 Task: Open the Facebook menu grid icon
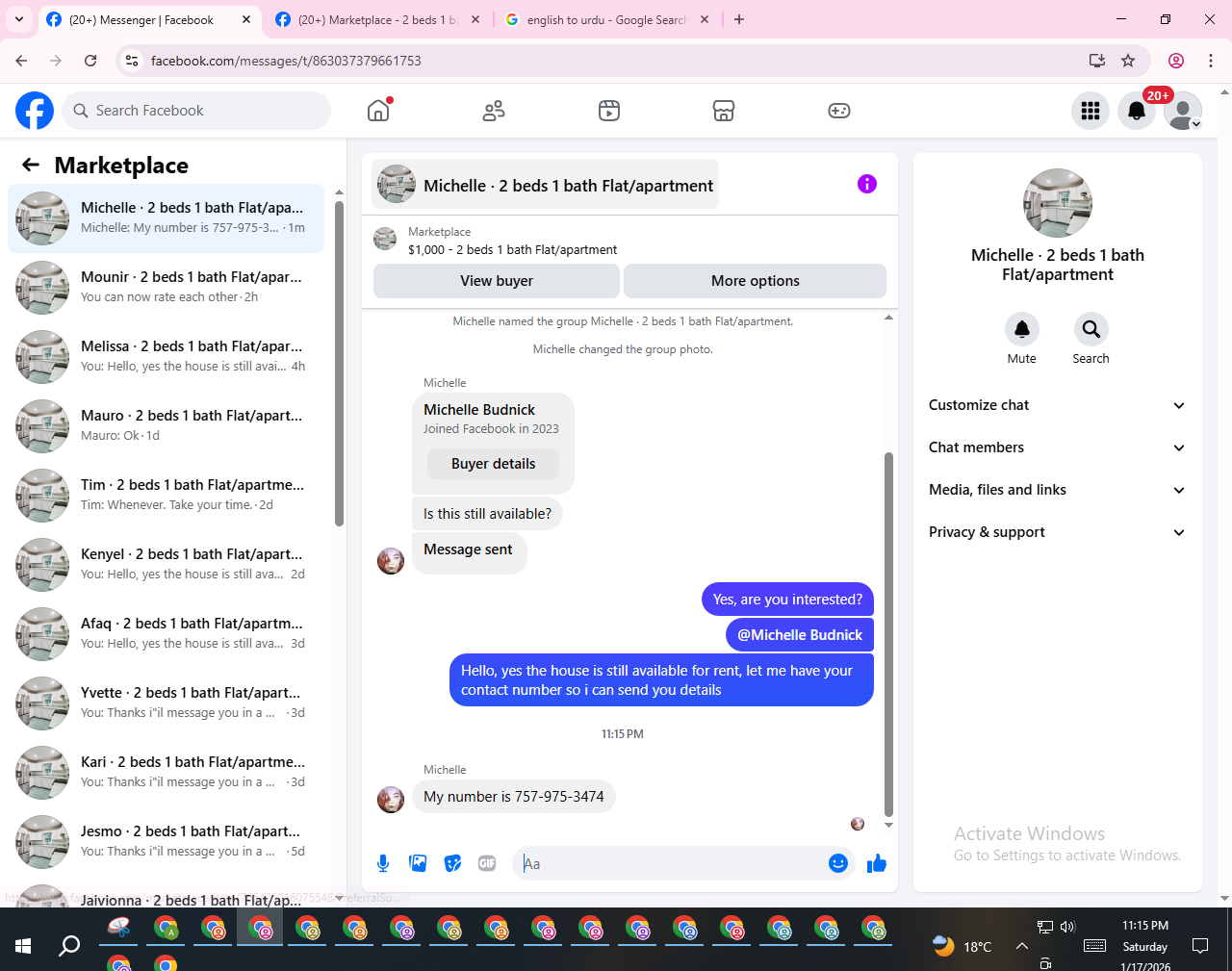[1091, 111]
